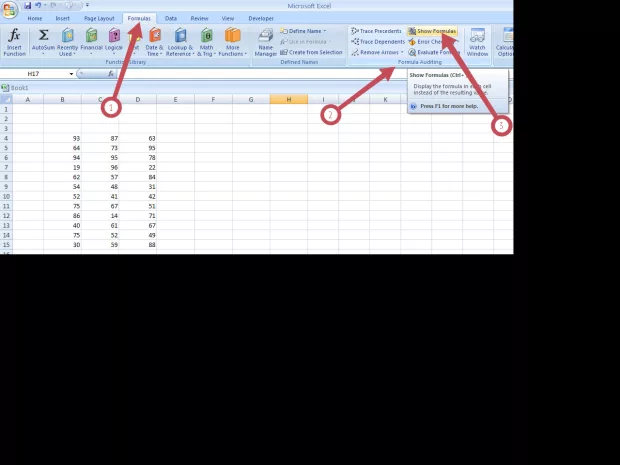
Task: Open Name Manager
Action: coord(265,42)
